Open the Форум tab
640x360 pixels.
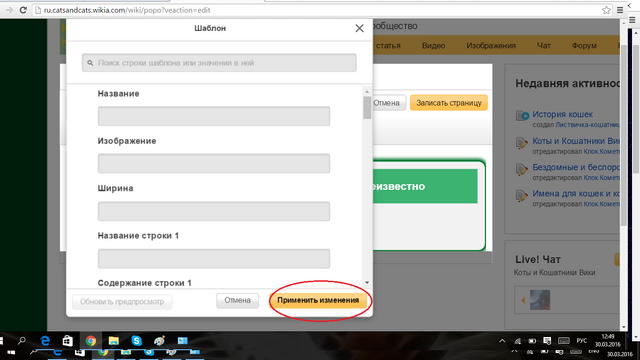tap(584, 45)
